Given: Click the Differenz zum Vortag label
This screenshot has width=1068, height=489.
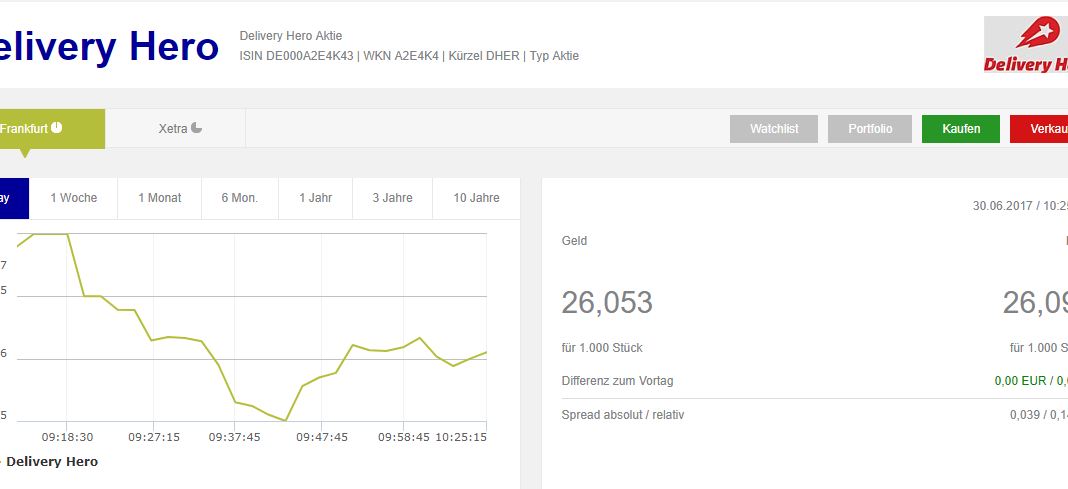Looking at the screenshot, I should point(617,381).
